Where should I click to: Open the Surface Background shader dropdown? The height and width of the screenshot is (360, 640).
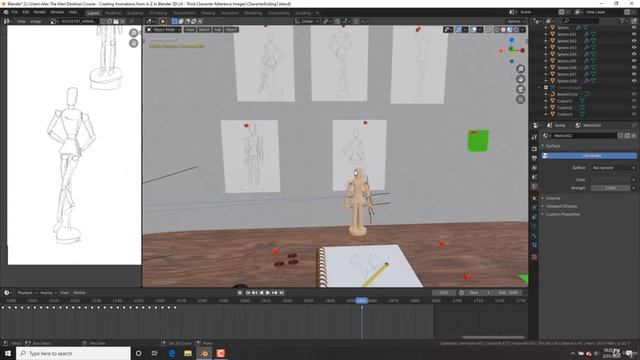(613, 168)
